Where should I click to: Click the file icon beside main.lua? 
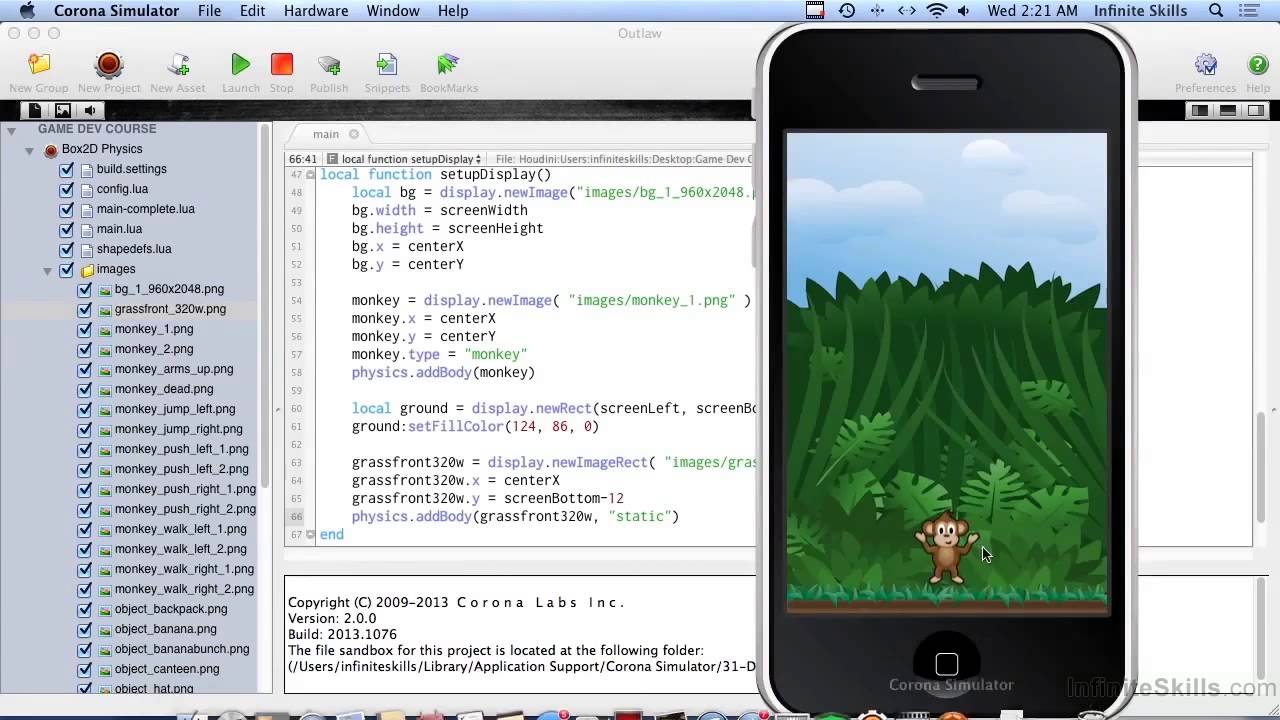(86, 230)
